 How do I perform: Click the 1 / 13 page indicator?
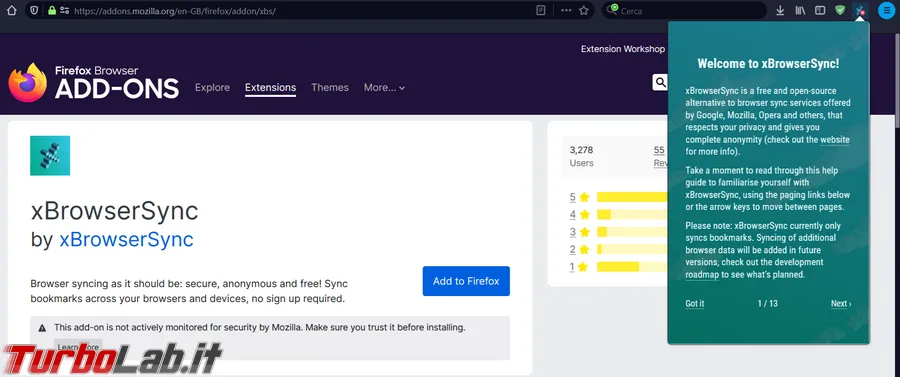click(767, 304)
